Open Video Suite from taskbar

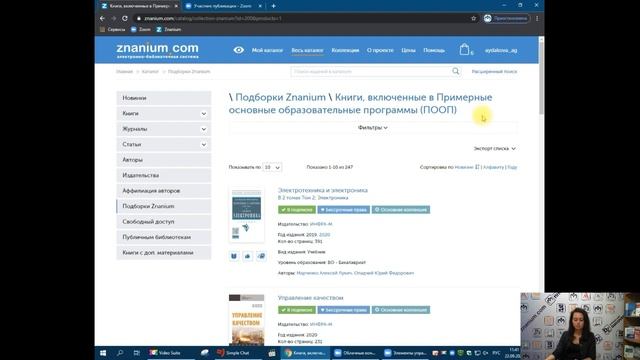tap(165, 353)
